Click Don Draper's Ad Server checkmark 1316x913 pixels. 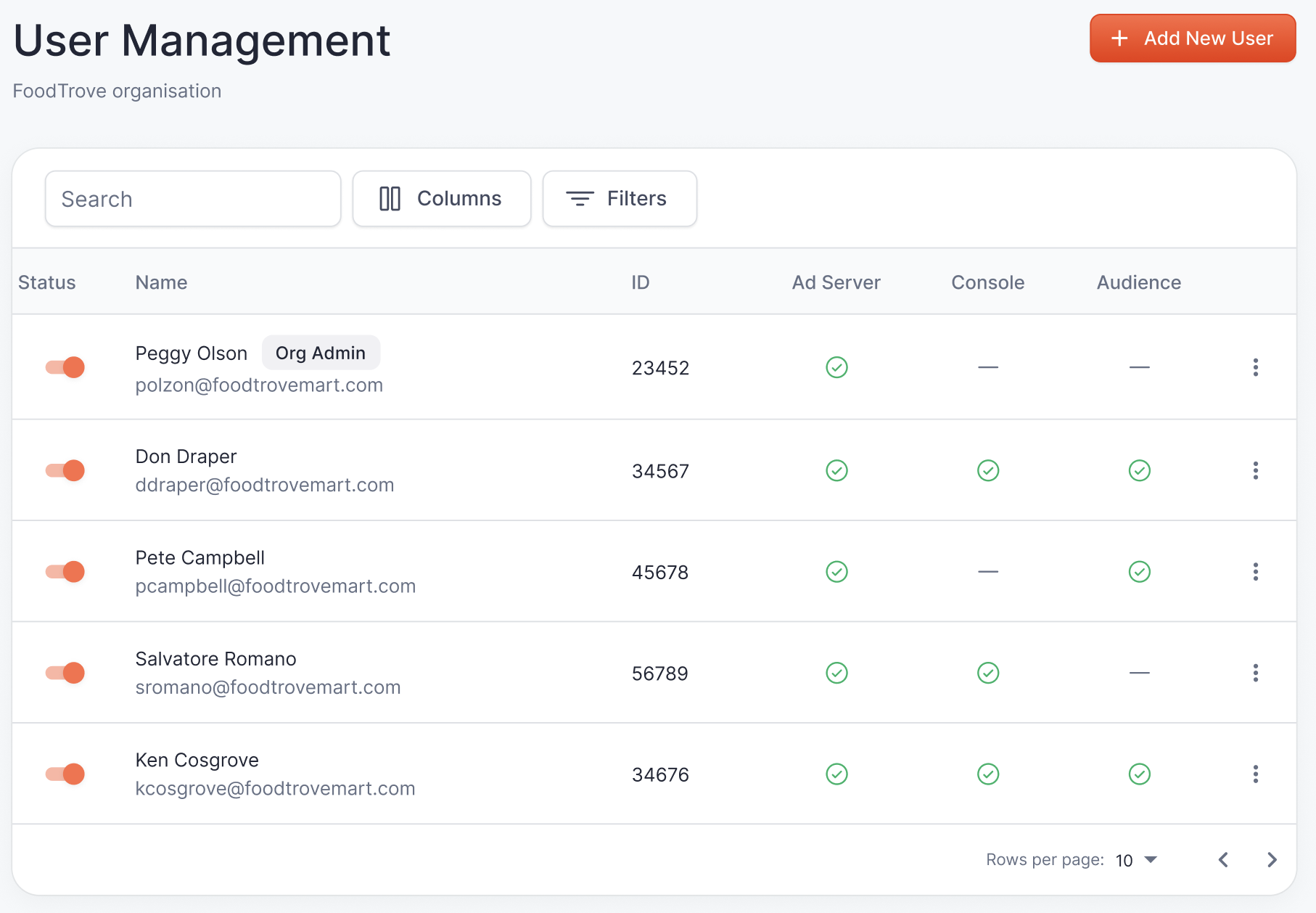[x=836, y=470]
